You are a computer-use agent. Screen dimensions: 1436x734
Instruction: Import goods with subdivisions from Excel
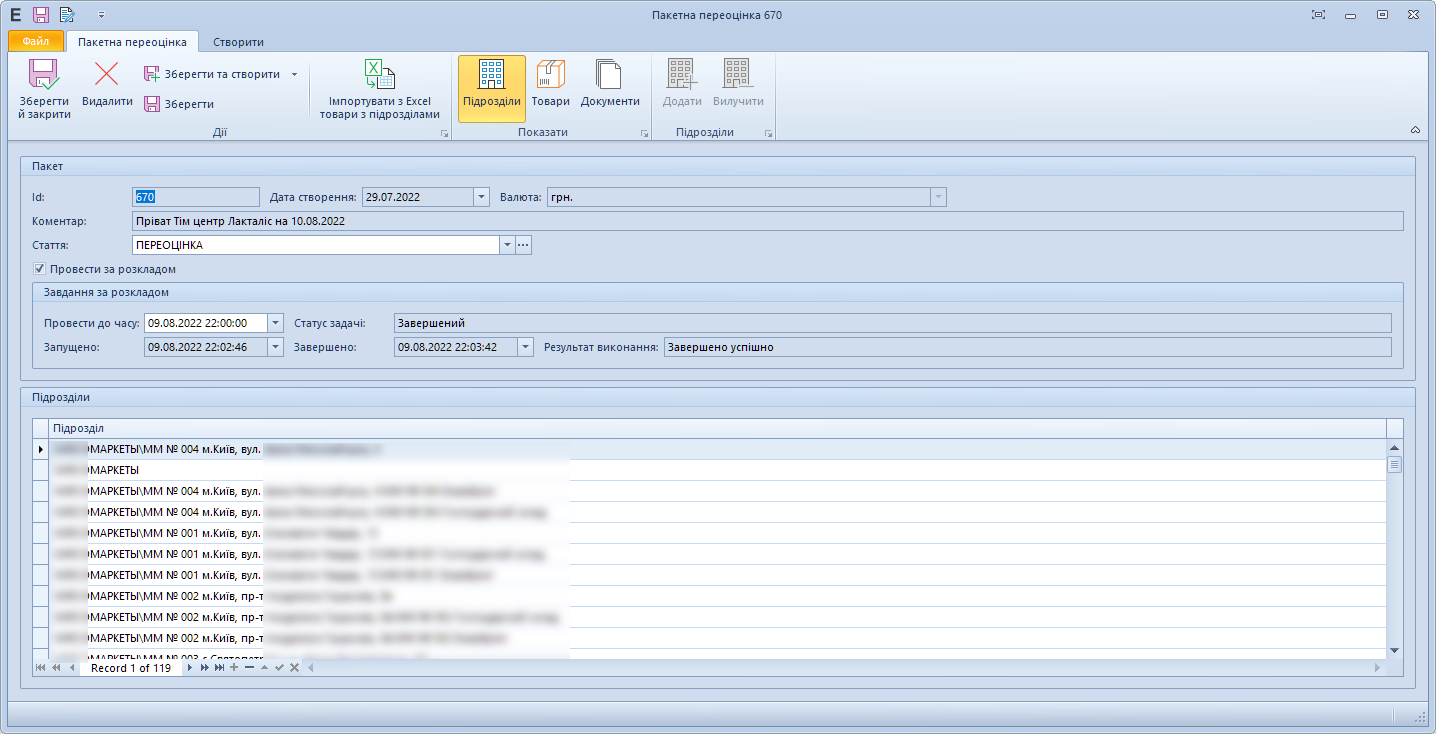point(379,89)
